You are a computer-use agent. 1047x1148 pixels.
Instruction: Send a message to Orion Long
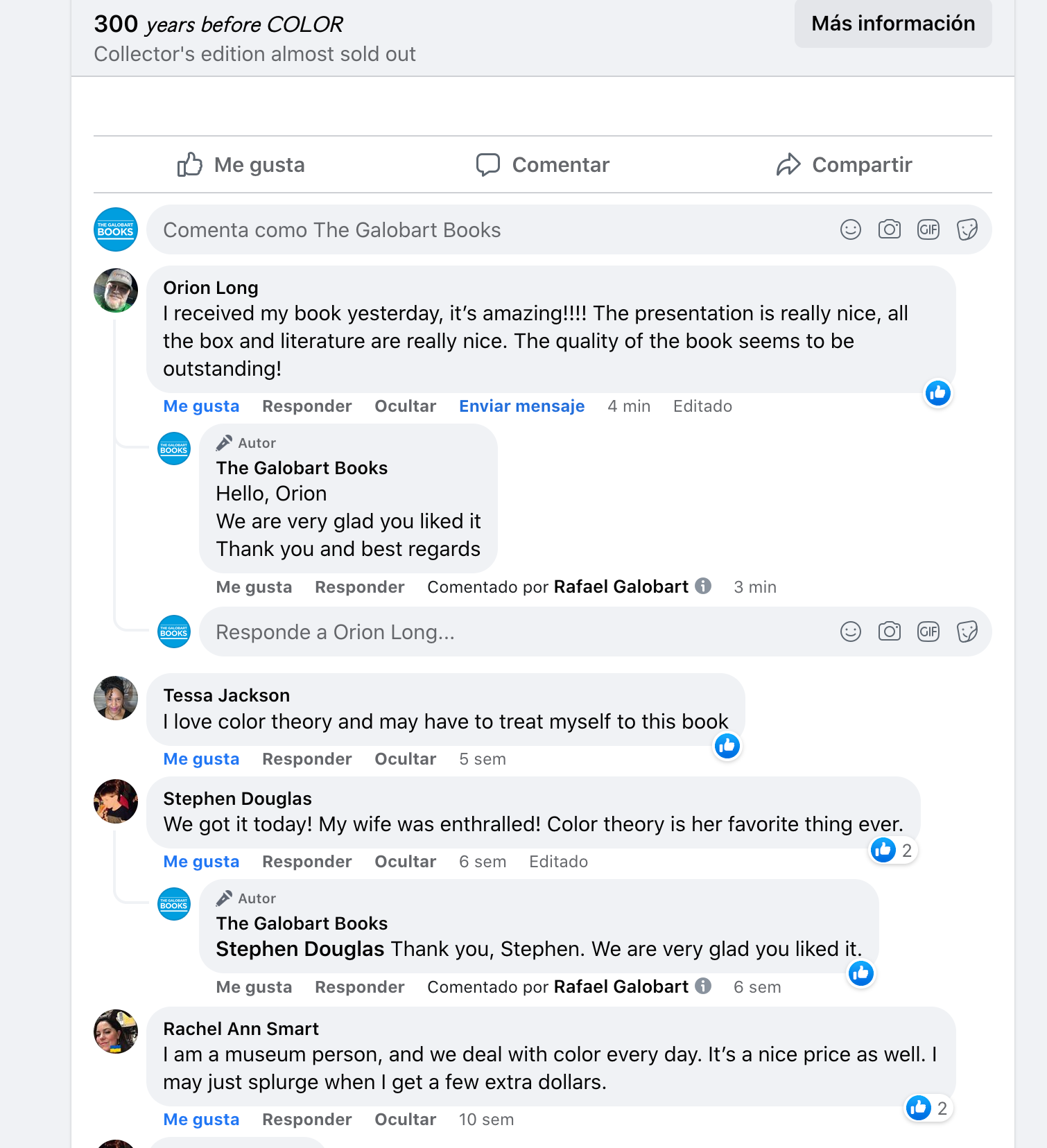(521, 406)
